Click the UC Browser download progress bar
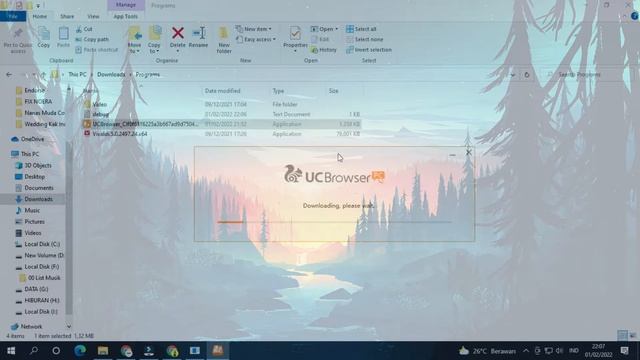640x360 pixels. pos(334,222)
